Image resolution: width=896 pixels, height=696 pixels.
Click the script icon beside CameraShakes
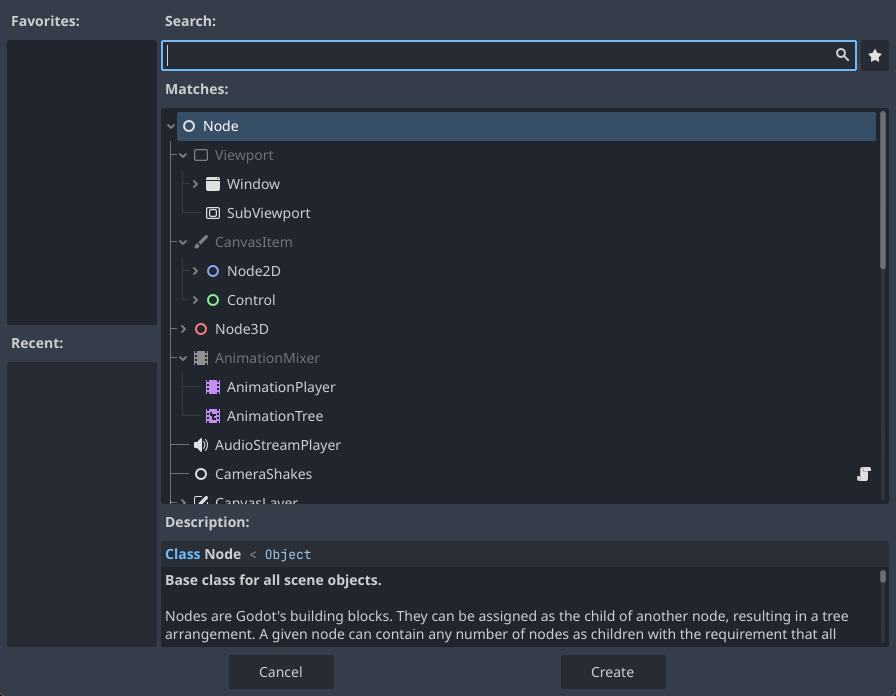(x=864, y=474)
